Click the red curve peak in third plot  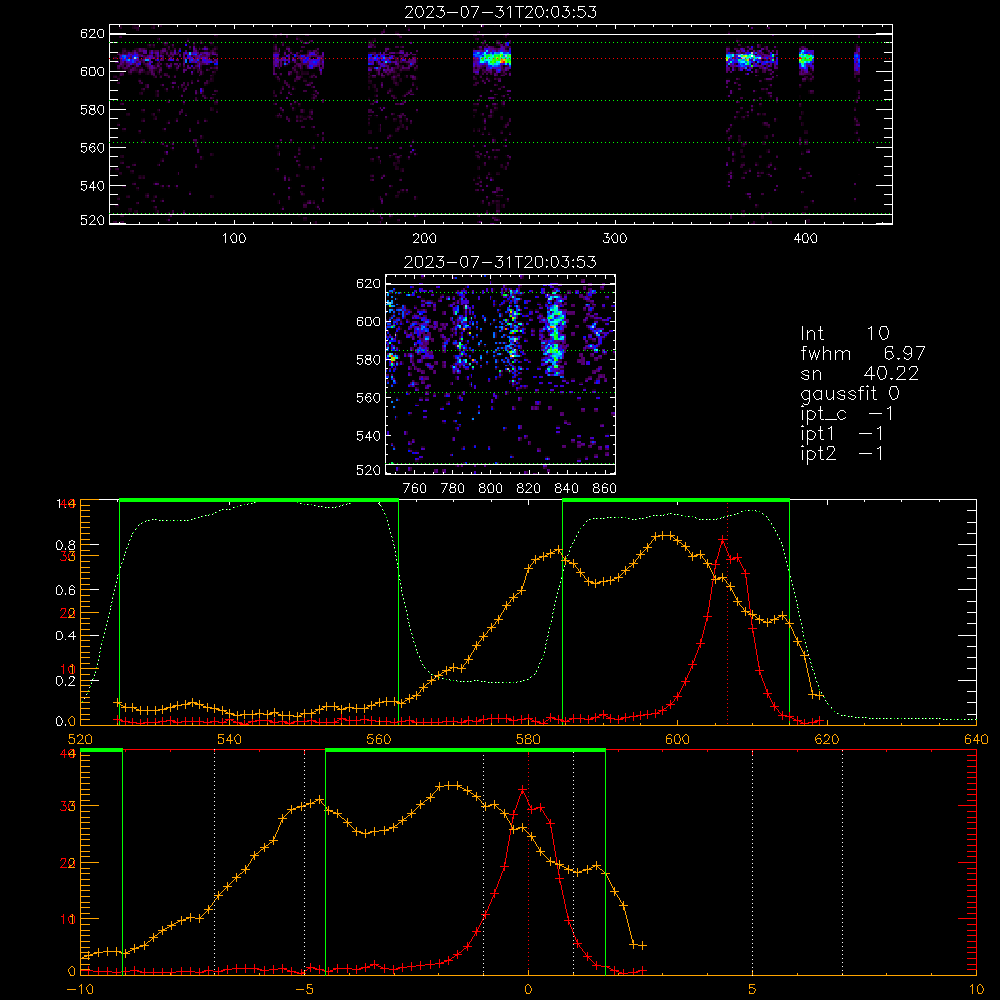click(x=723, y=540)
